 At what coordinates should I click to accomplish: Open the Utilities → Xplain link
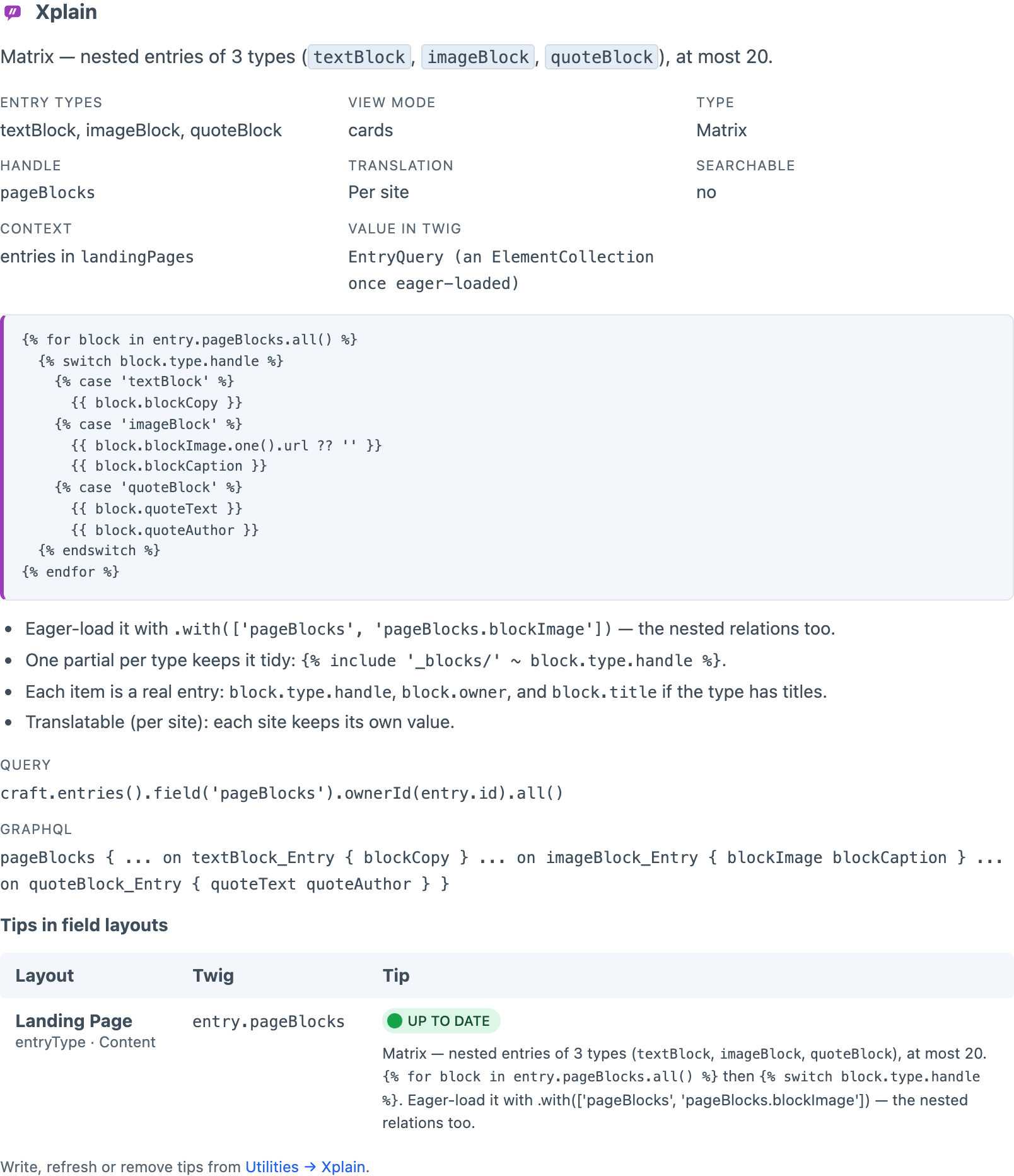[x=305, y=1167]
